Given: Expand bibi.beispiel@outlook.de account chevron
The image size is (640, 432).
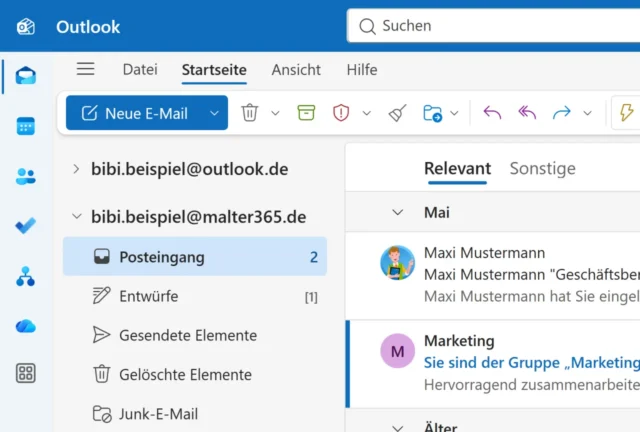Looking at the screenshot, I should (x=76, y=169).
